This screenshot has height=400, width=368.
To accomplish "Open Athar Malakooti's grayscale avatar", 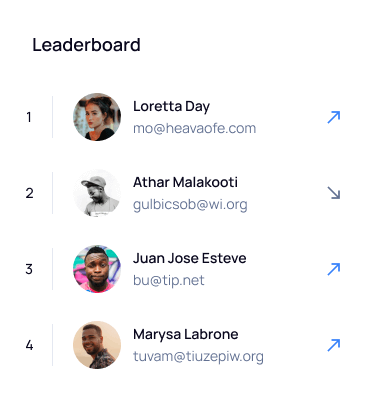I will [97, 193].
